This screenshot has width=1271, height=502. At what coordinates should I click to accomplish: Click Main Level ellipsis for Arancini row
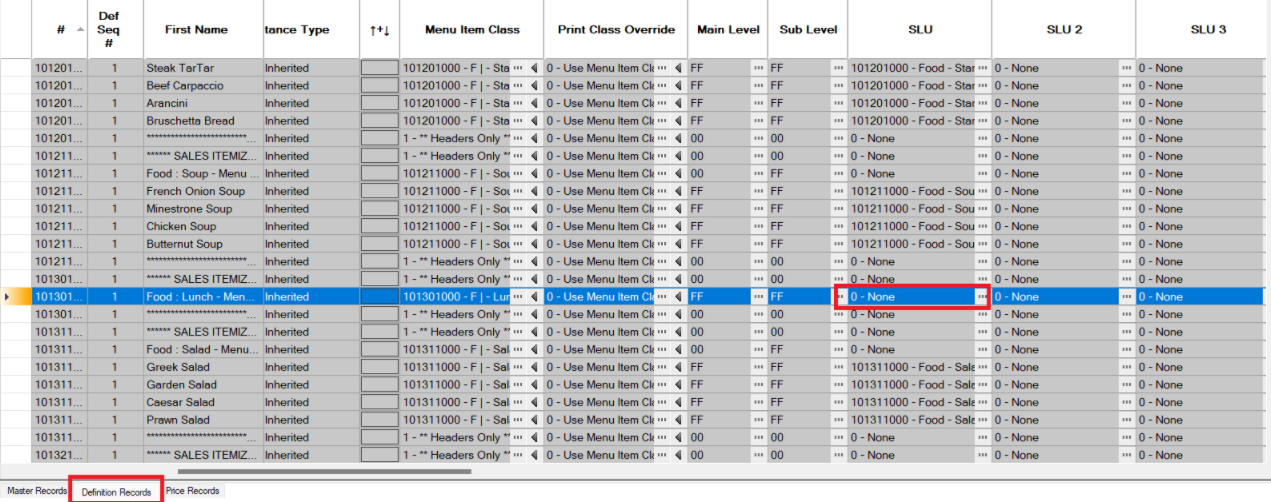pyautogui.click(x=758, y=103)
